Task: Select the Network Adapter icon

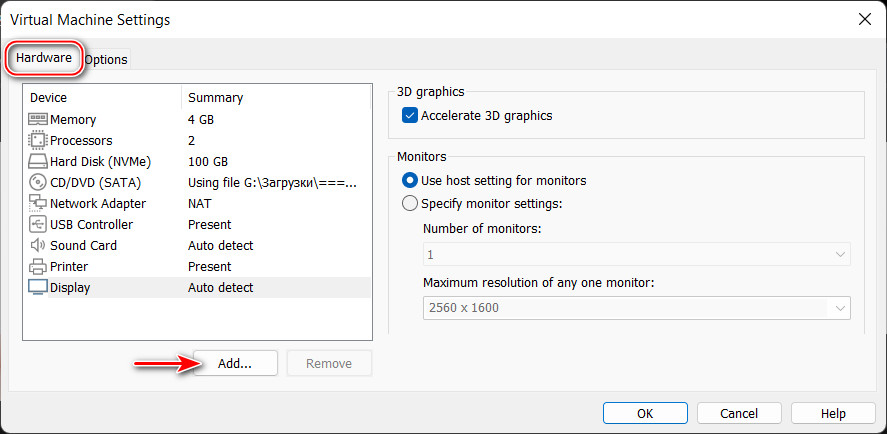Action: pyautogui.click(x=38, y=203)
